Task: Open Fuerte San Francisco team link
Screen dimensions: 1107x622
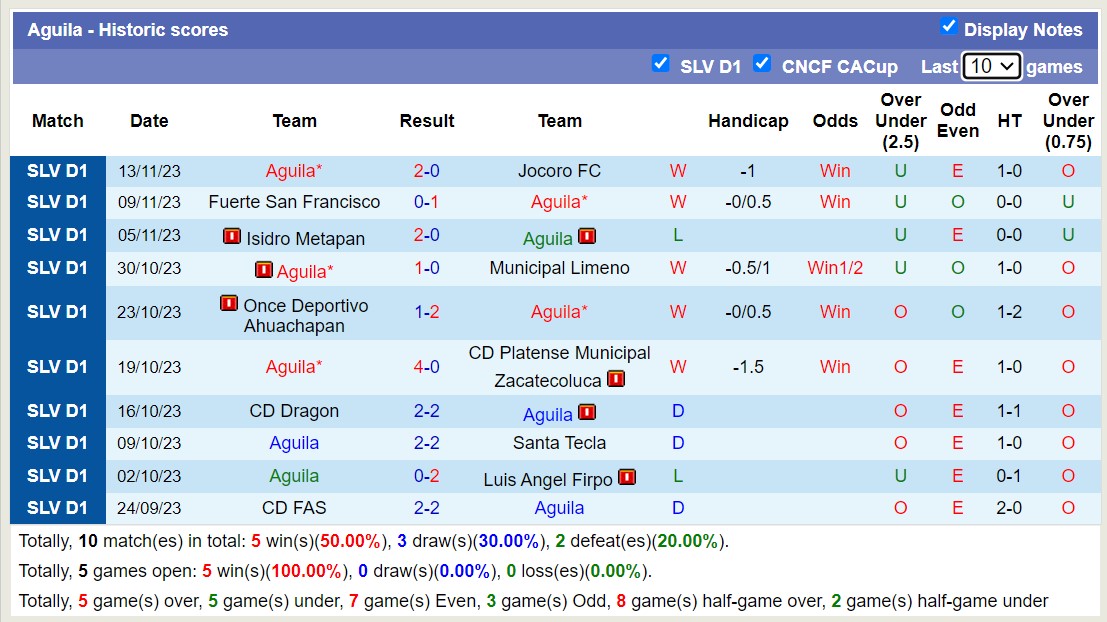Action: (294, 202)
